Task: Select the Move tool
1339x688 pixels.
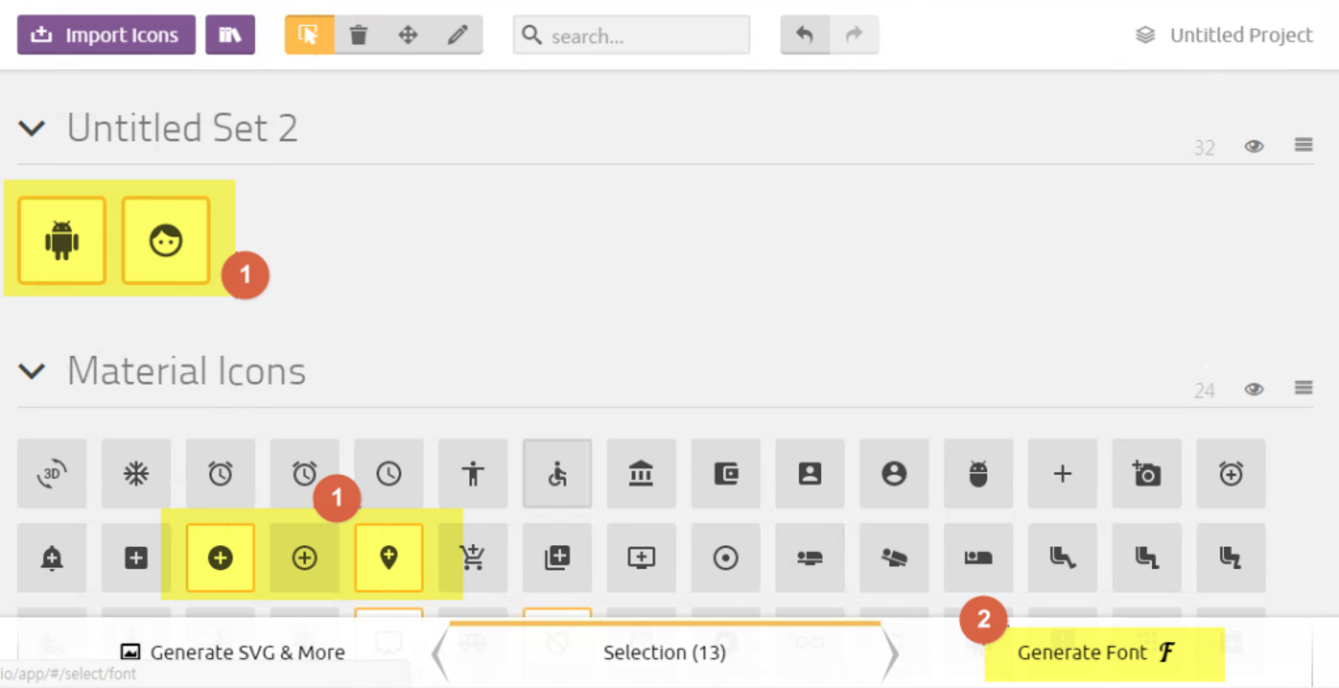Action: [408, 35]
